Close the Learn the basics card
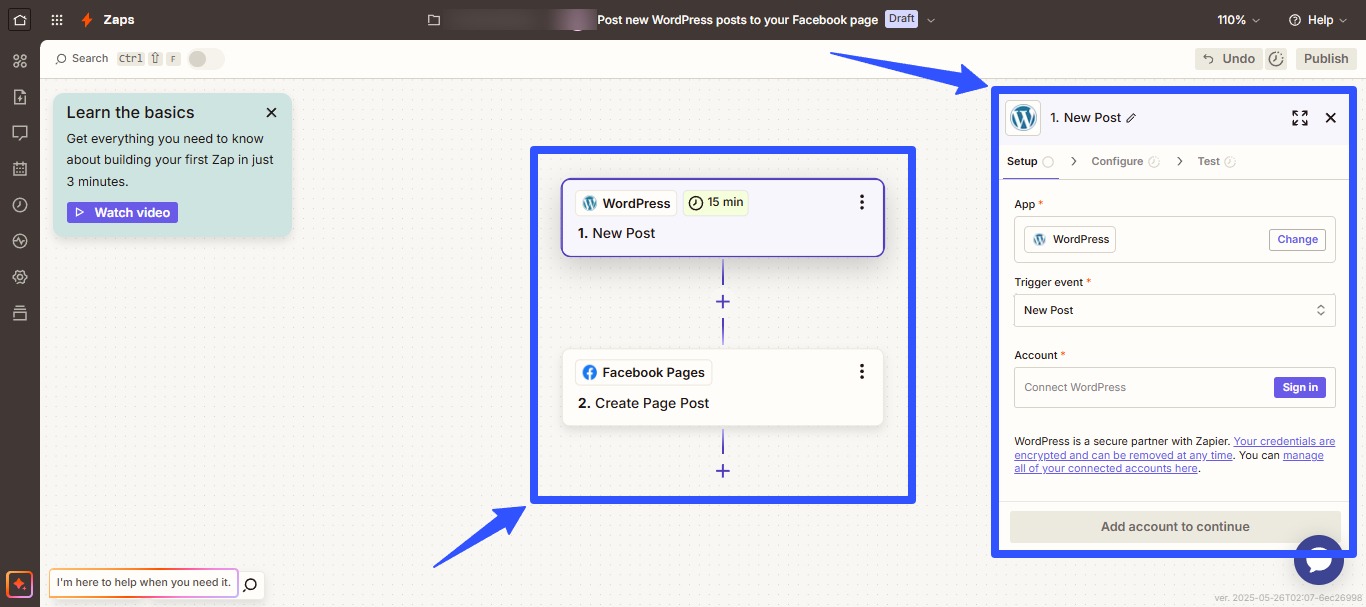This screenshot has width=1366, height=607. (271, 113)
